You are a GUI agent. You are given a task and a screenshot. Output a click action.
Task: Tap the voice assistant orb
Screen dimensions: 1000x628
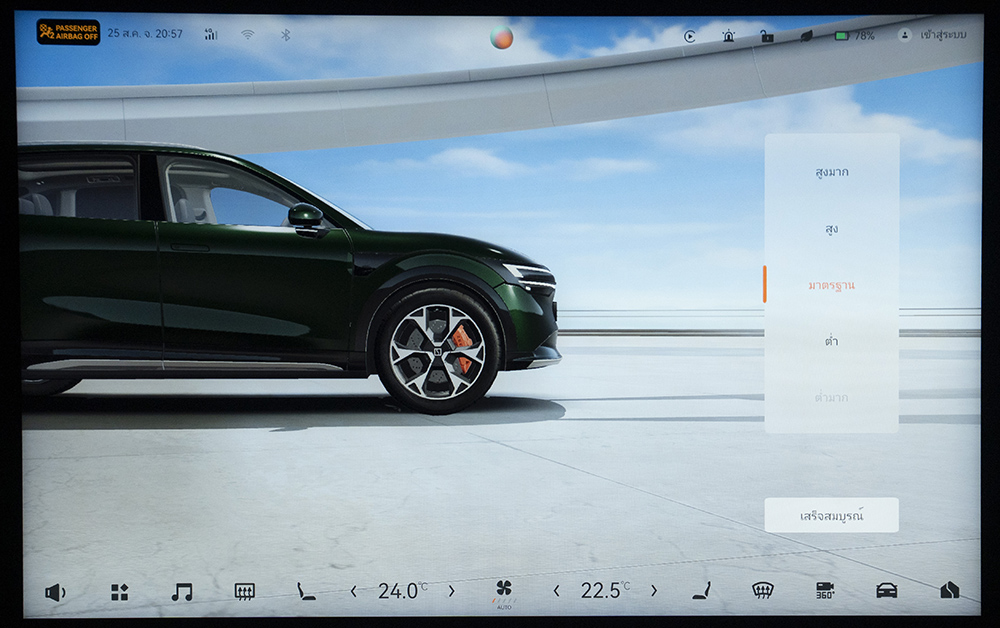click(501, 38)
